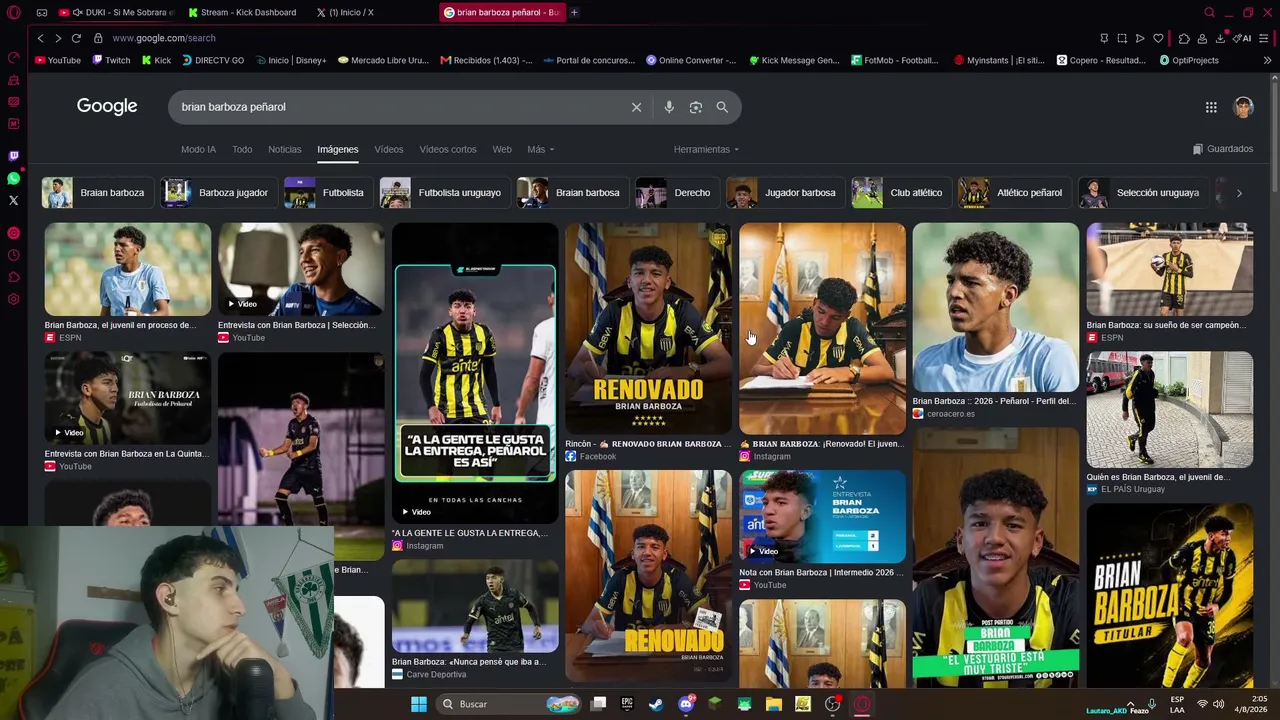Open the Downloads icon in the toolbar
1280x720 pixels.
tap(1221, 38)
